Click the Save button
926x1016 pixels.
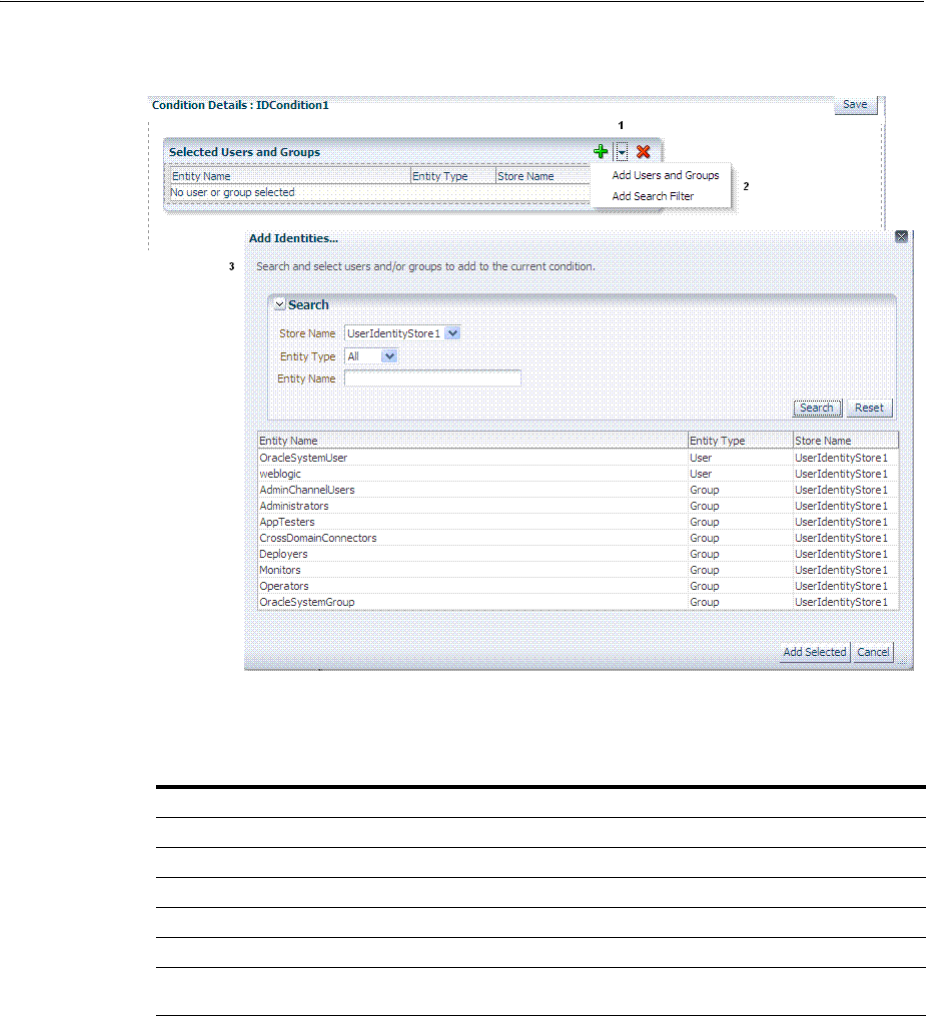click(x=855, y=104)
